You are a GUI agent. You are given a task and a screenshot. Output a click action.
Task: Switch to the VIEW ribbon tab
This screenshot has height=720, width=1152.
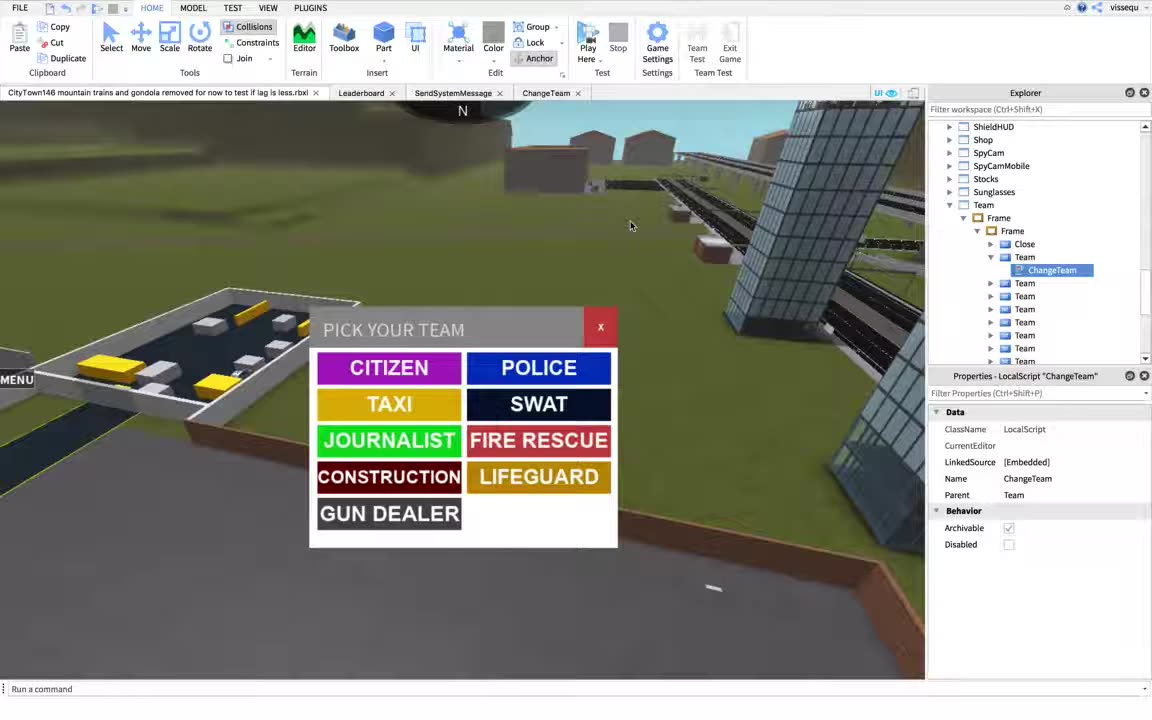click(x=268, y=8)
